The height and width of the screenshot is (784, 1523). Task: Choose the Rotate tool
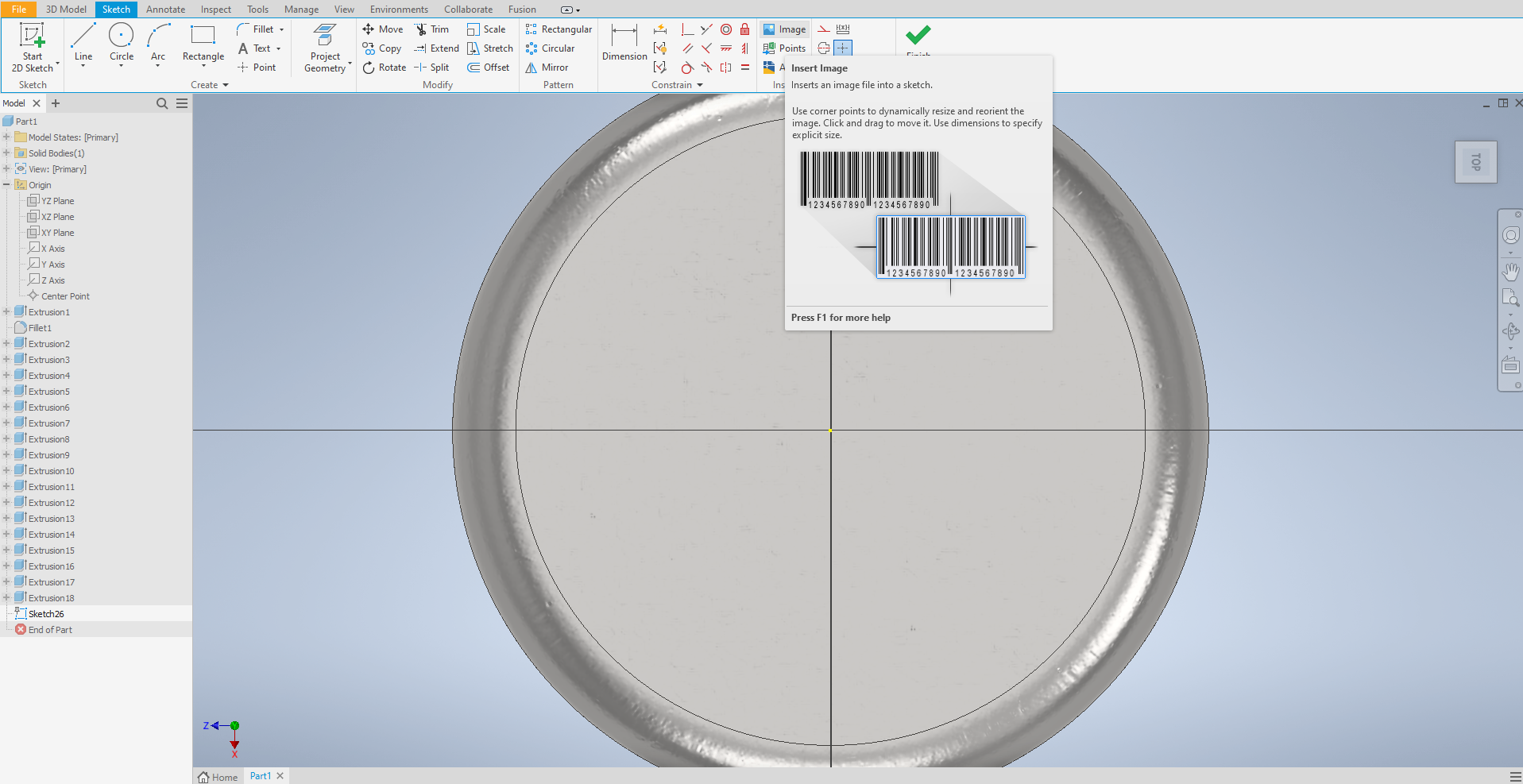(385, 68)
